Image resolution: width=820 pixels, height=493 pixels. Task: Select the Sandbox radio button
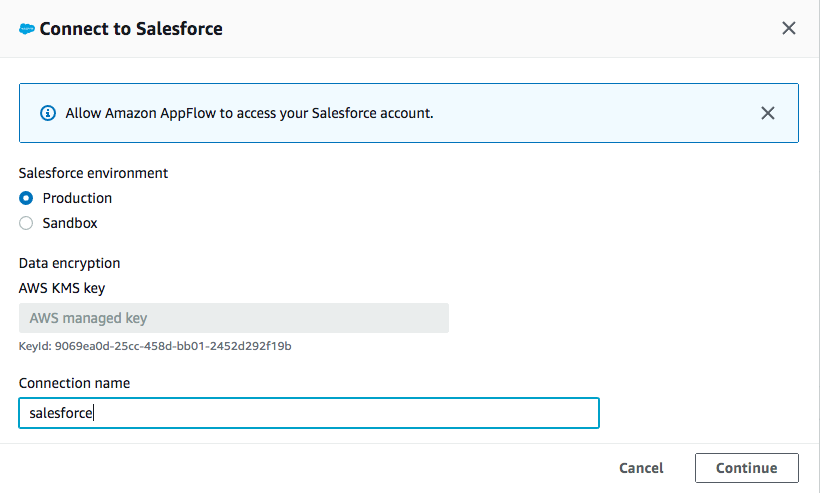pos(27,223)
